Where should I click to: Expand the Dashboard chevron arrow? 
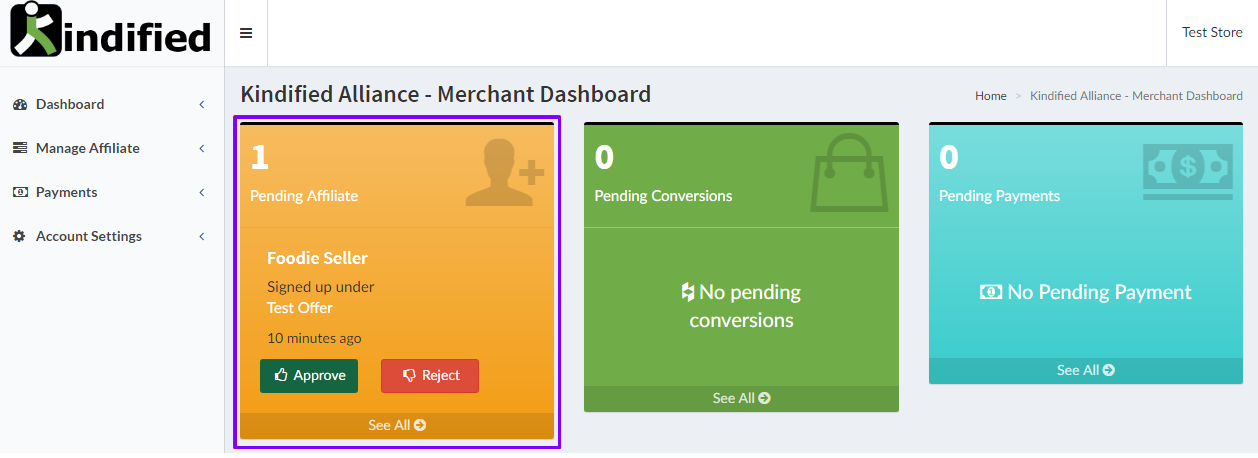[x=201, y=104]
